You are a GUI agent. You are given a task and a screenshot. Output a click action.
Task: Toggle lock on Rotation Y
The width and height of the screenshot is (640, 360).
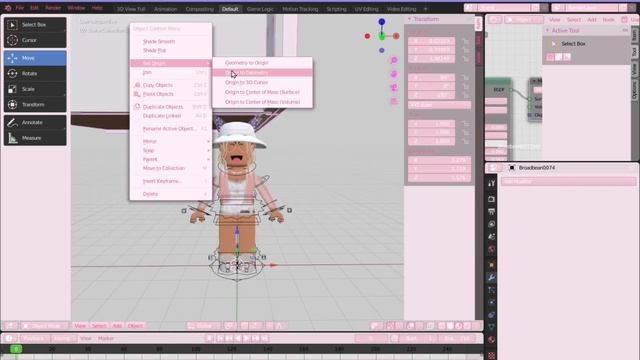(465, 87)
